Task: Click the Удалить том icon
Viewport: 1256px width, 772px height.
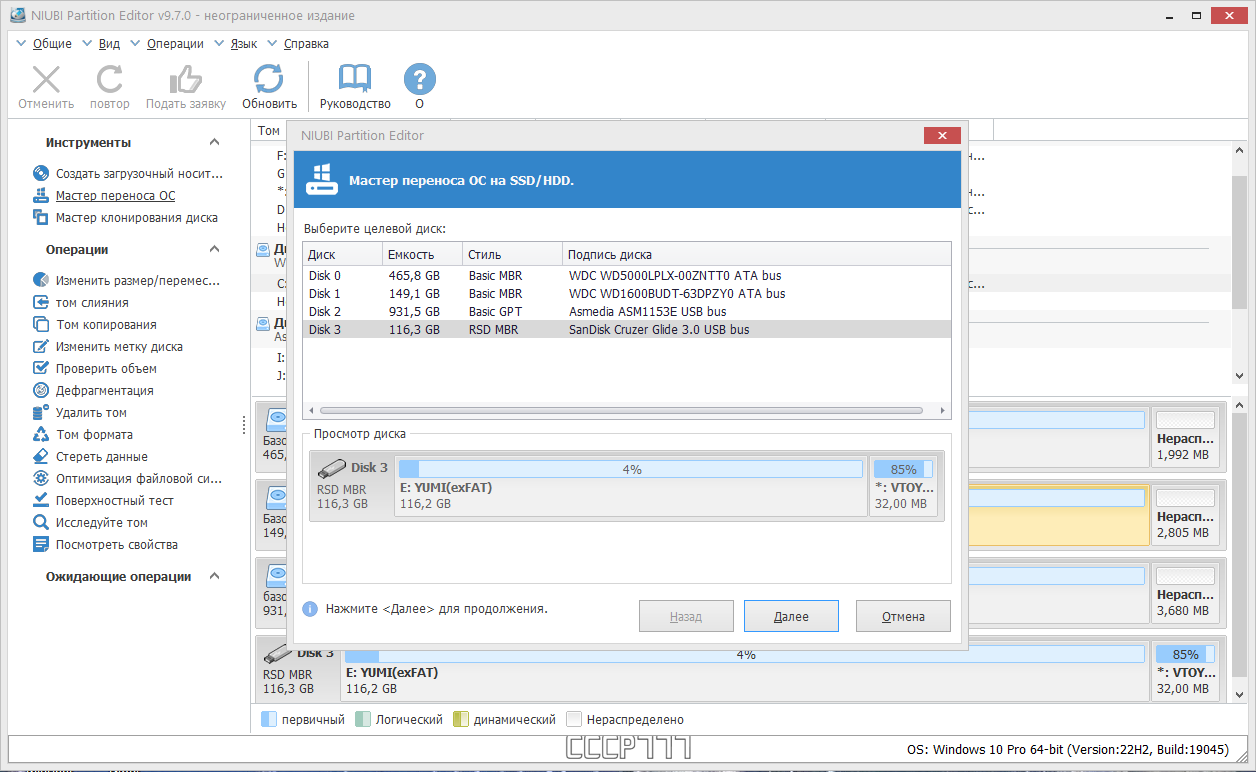Action: [x=41, y=412]
